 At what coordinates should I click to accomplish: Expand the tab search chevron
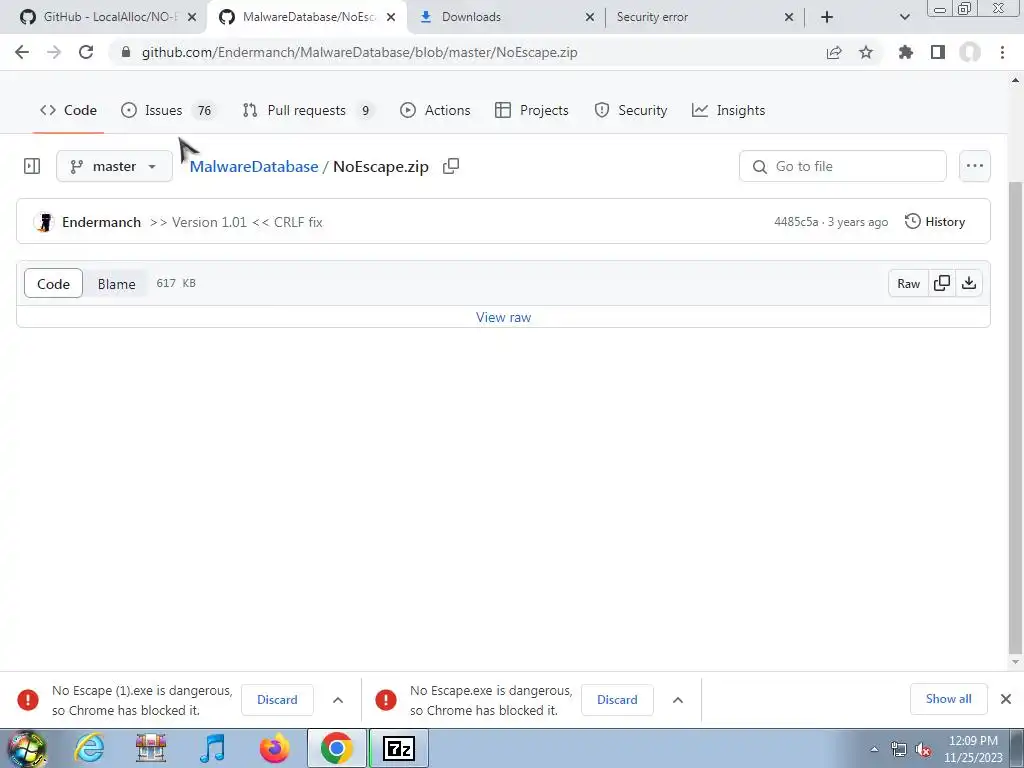tap(904, 17)
